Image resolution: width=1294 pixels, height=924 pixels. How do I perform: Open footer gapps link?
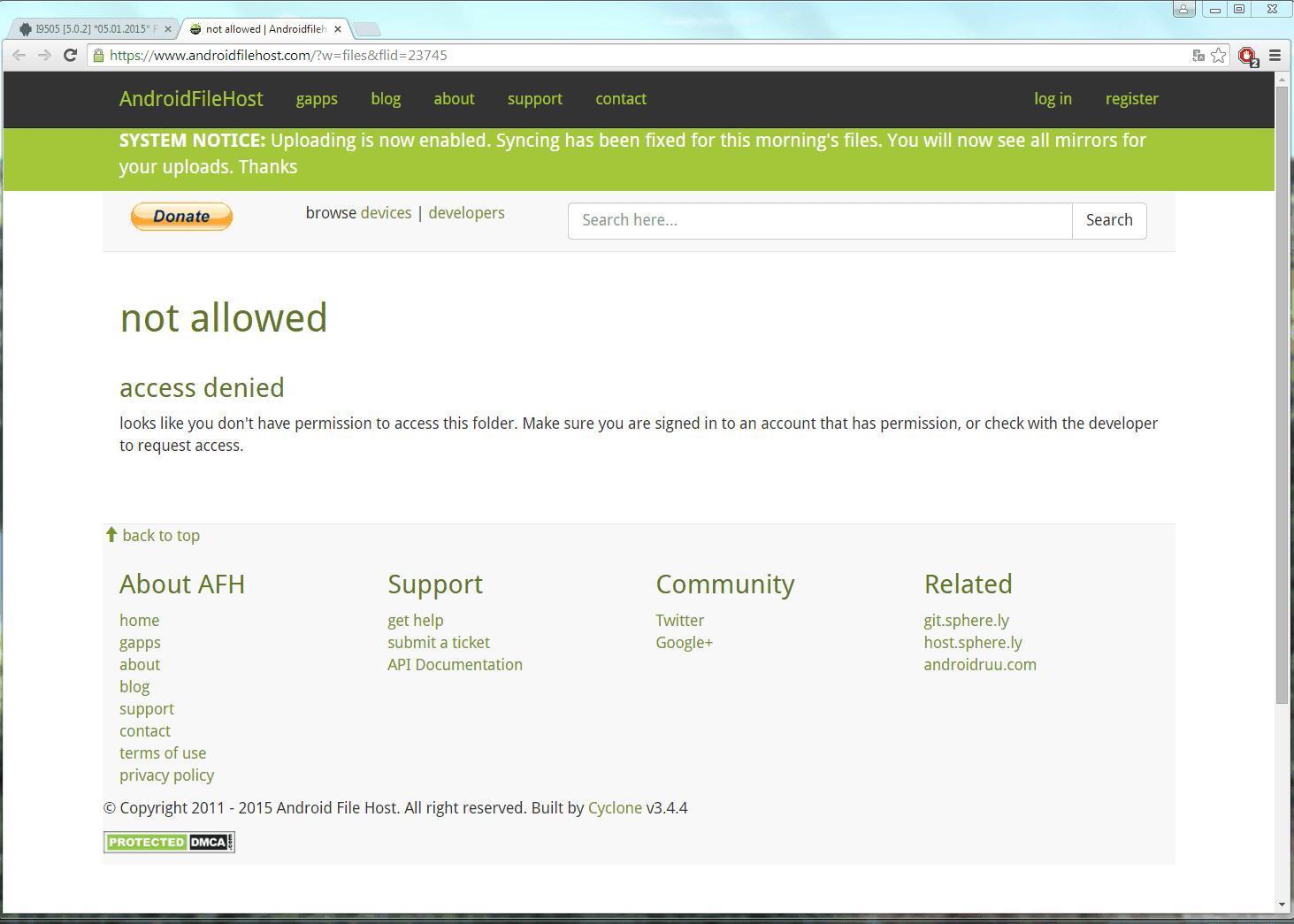(140, 643)
